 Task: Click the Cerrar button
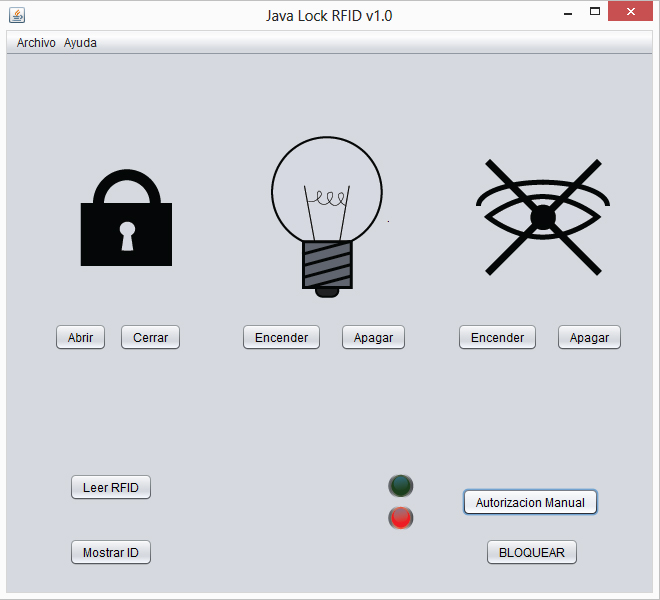pyautogui.click(x=150, y=337)
